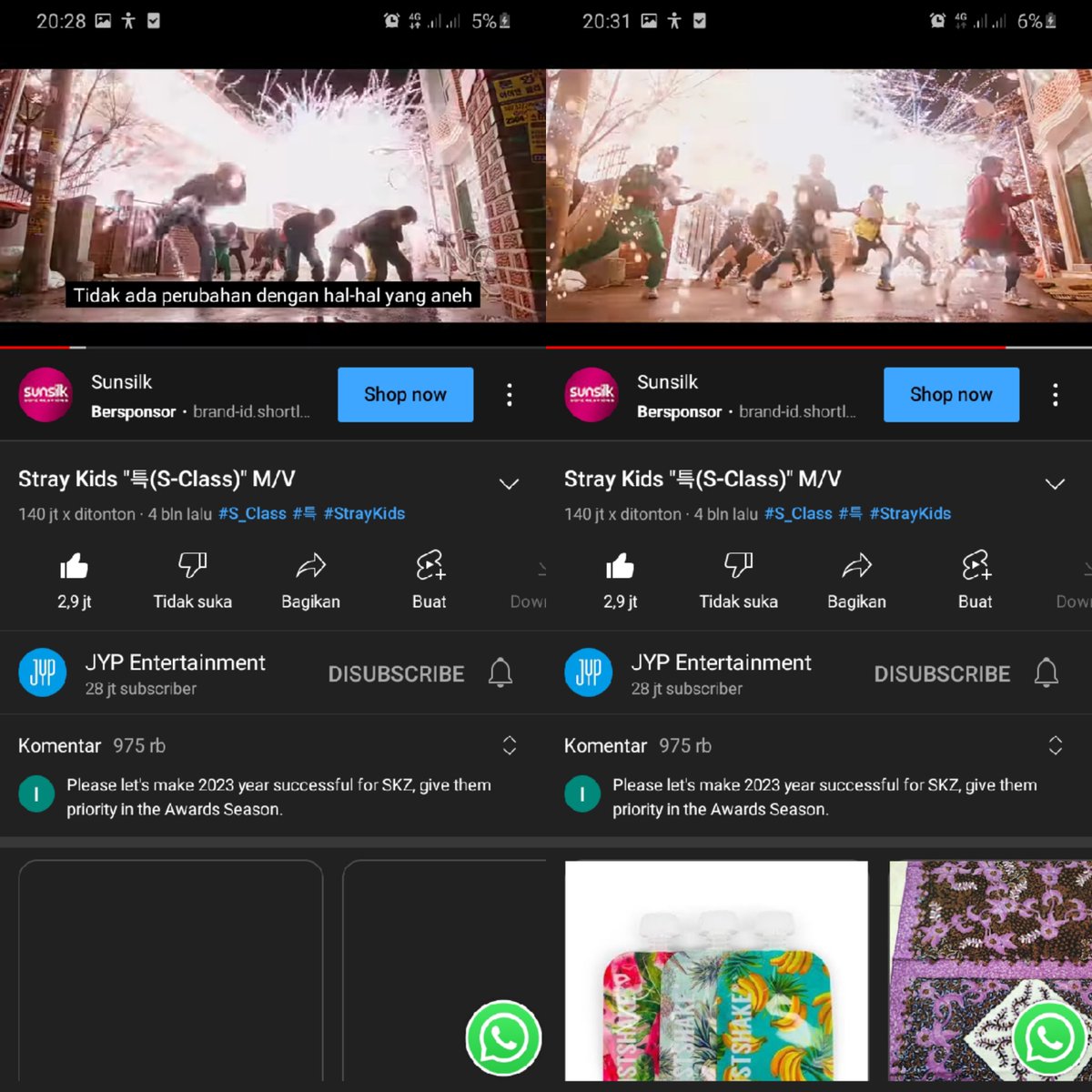
Task: Tap DISUBSCRIBE in right screenshot
Action: 942,674
